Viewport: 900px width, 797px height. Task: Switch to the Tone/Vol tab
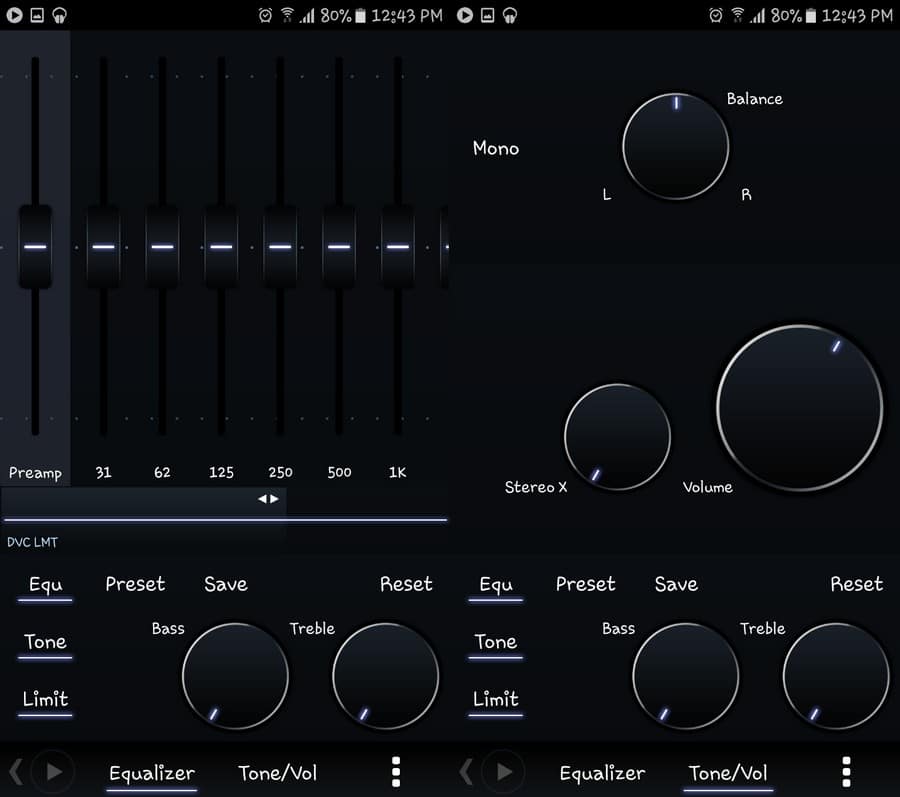pyautogui.click(x=277, y=772)
